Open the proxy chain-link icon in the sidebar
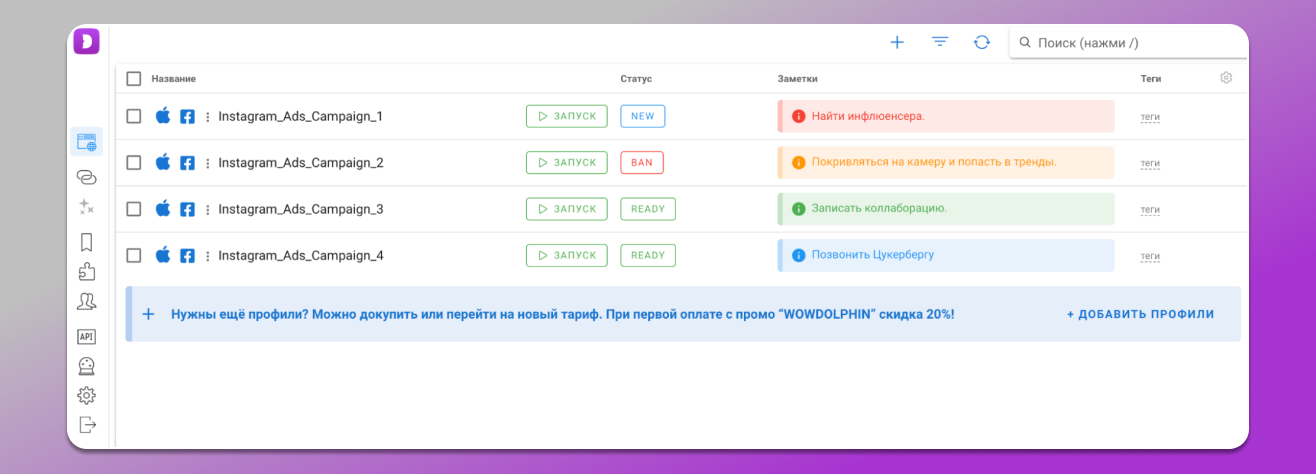 [x=87, y=177]
